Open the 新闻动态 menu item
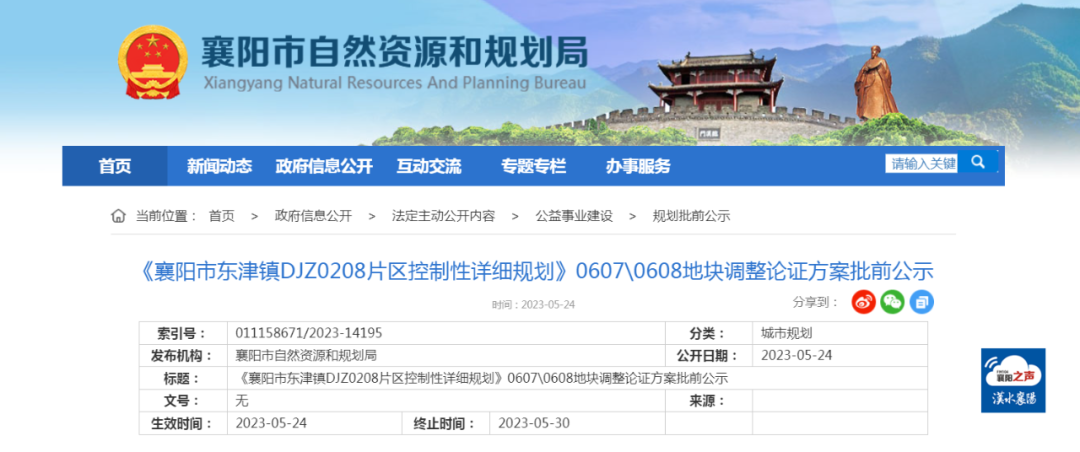1080x452 pixels. point(219,166)
